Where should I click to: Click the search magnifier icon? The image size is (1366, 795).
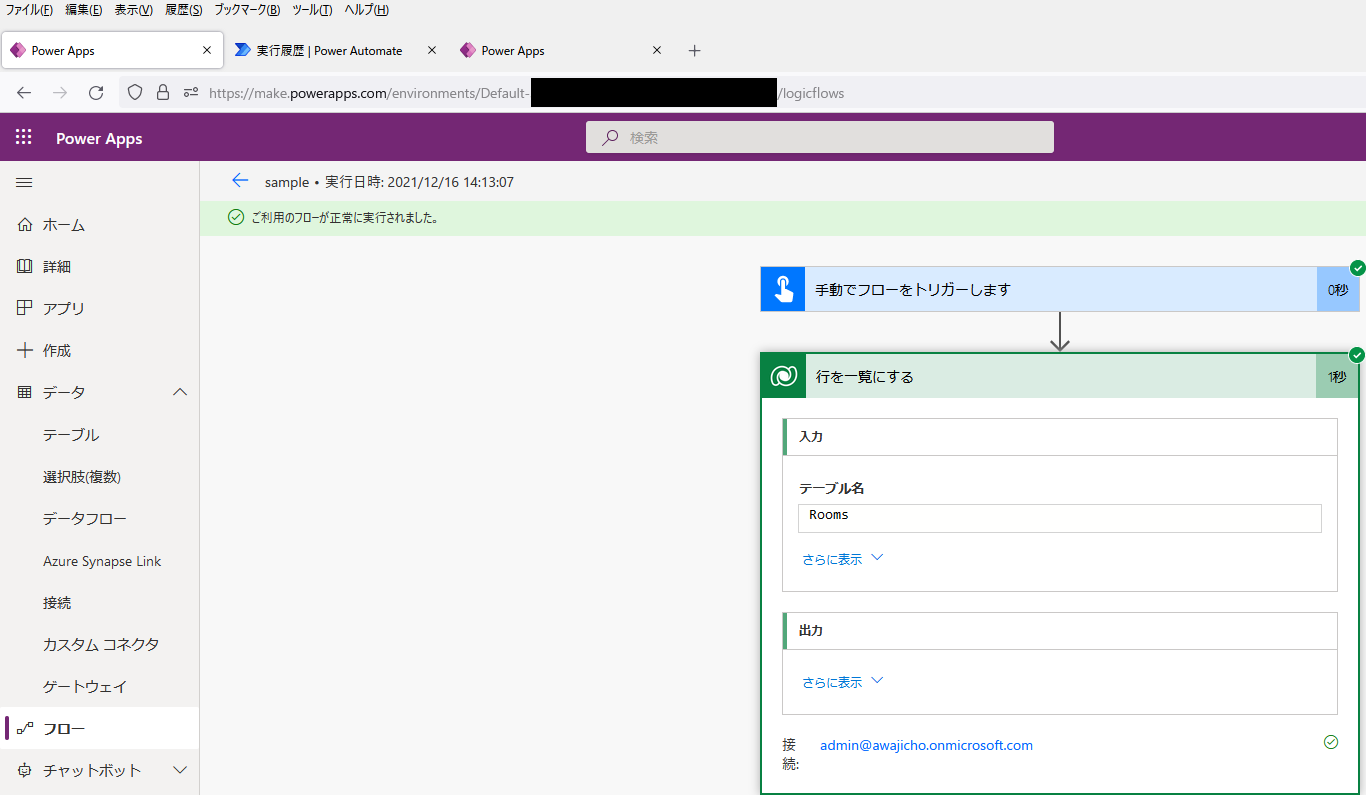609,138
